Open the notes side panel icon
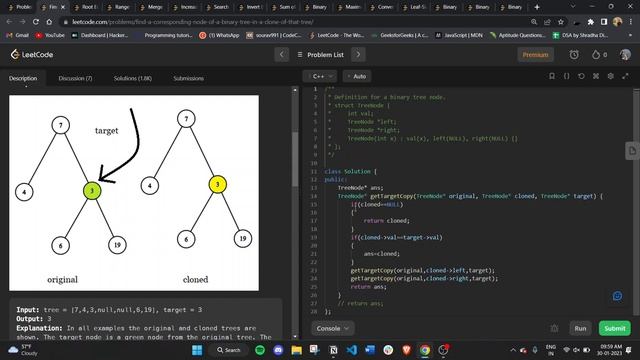The image size is (640, 360). click(x=632, y=151)
